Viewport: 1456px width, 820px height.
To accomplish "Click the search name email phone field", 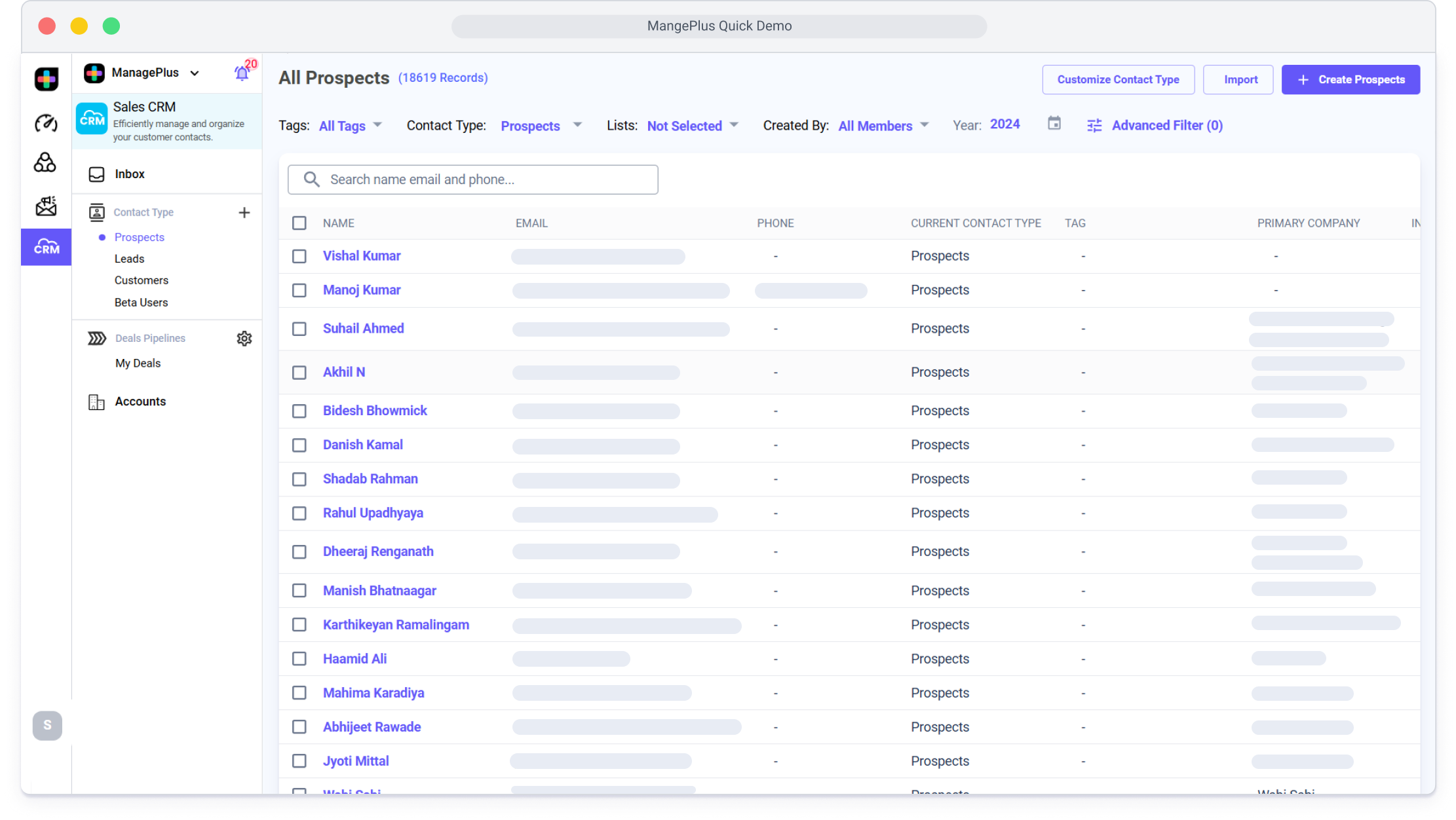I will coord(472,179).
